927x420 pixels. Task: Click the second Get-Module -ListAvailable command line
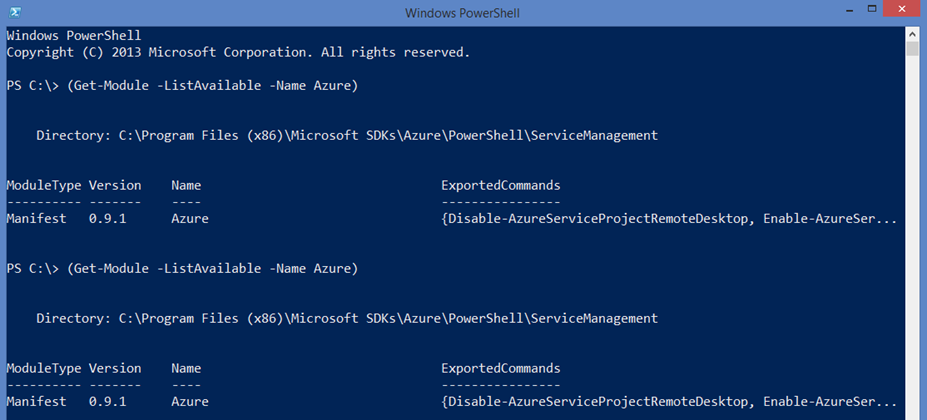click(182, 269)
